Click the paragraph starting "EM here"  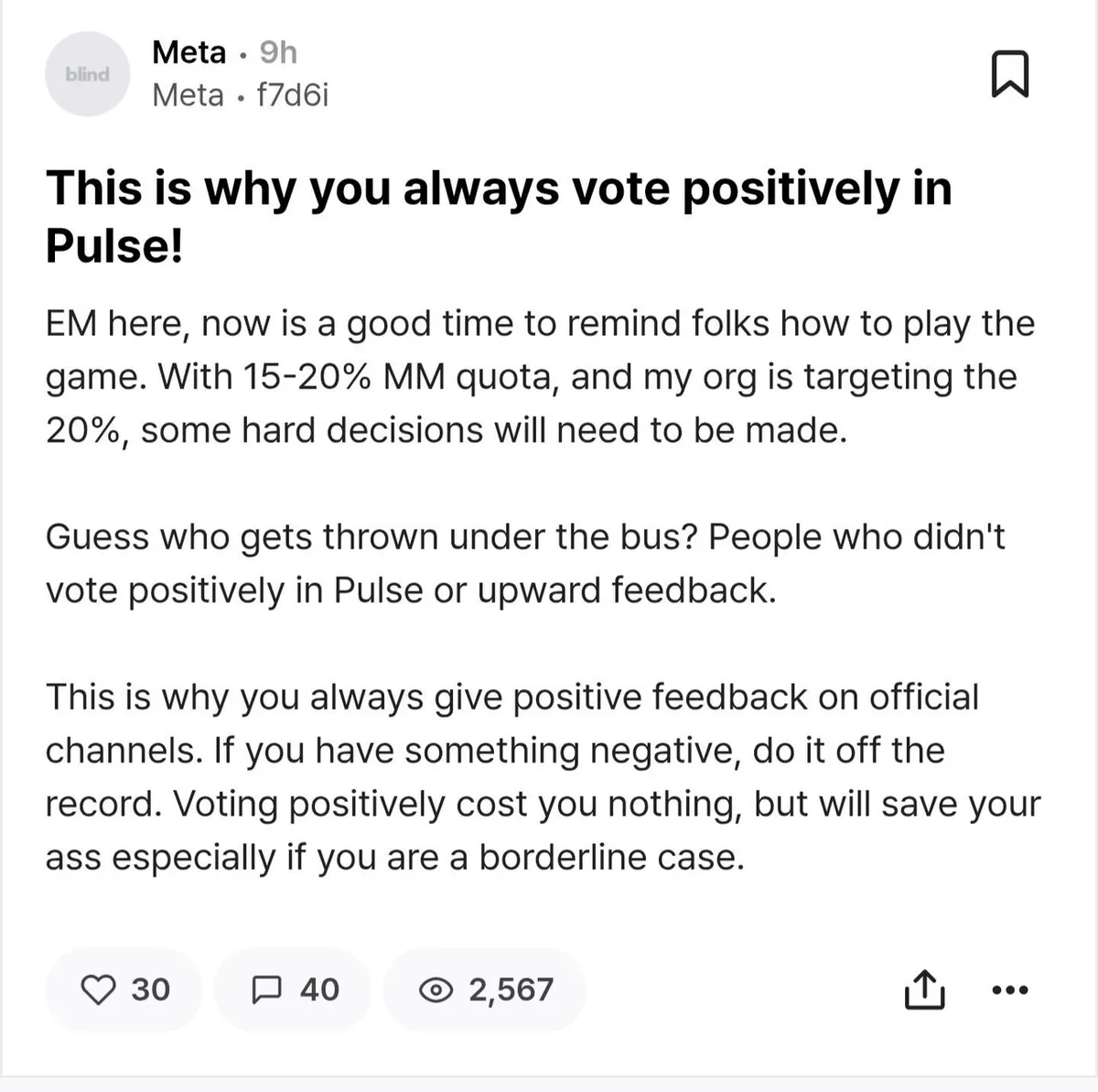click(x=540, y=376)
